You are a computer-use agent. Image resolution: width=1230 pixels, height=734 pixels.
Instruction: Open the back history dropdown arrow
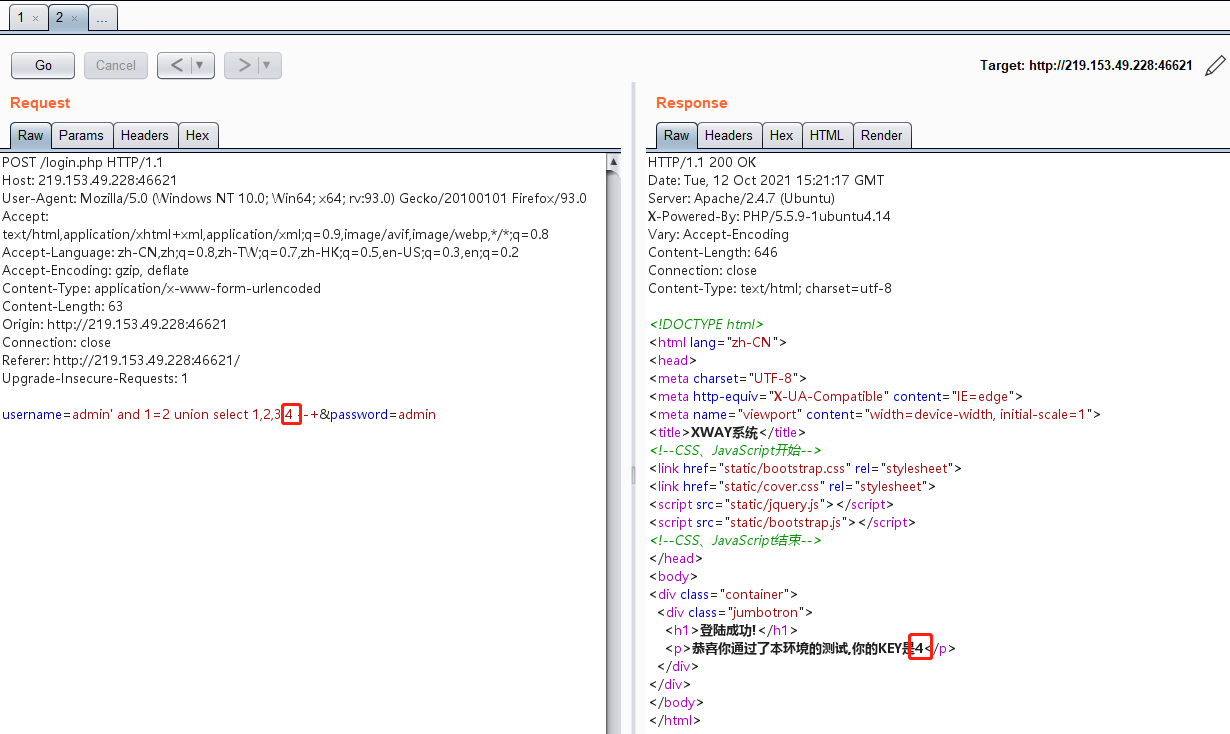[x=202, y=65]
